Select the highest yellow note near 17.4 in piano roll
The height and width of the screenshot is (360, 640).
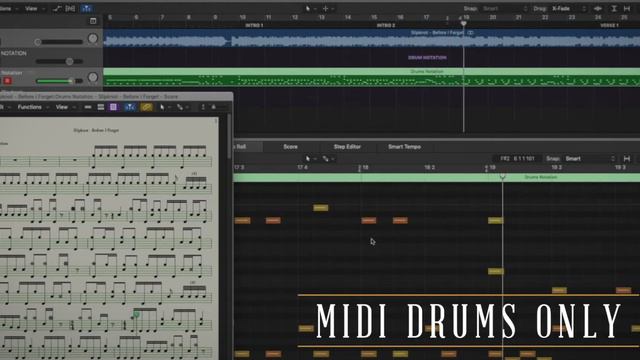click(x=320, y=208)
